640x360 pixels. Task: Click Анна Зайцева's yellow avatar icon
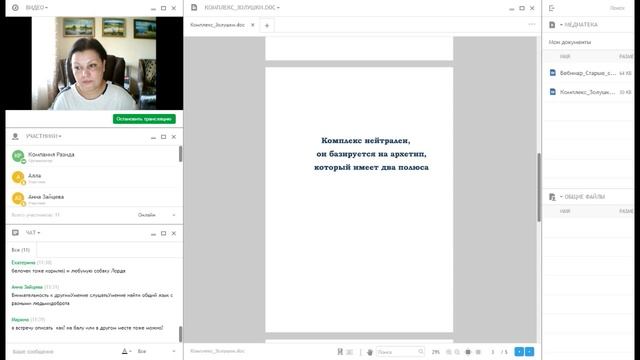coord(18,198)
